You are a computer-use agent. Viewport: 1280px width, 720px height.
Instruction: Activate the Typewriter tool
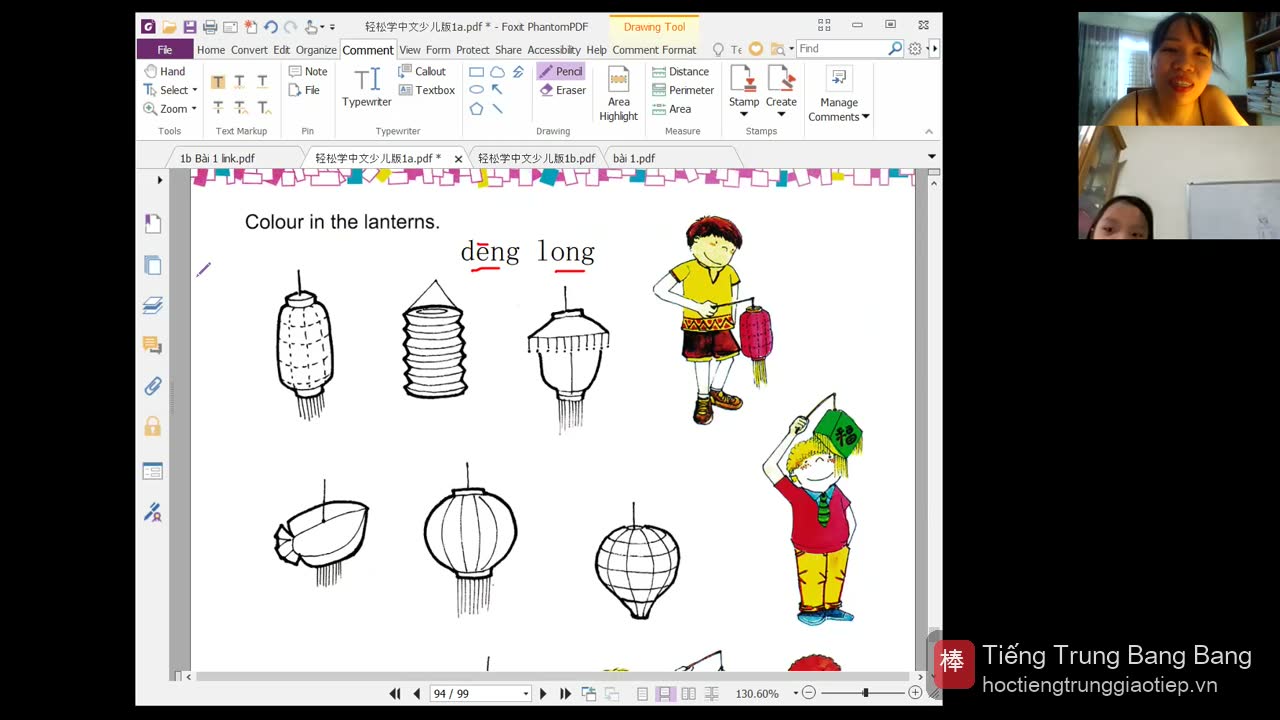coord(367,87)
